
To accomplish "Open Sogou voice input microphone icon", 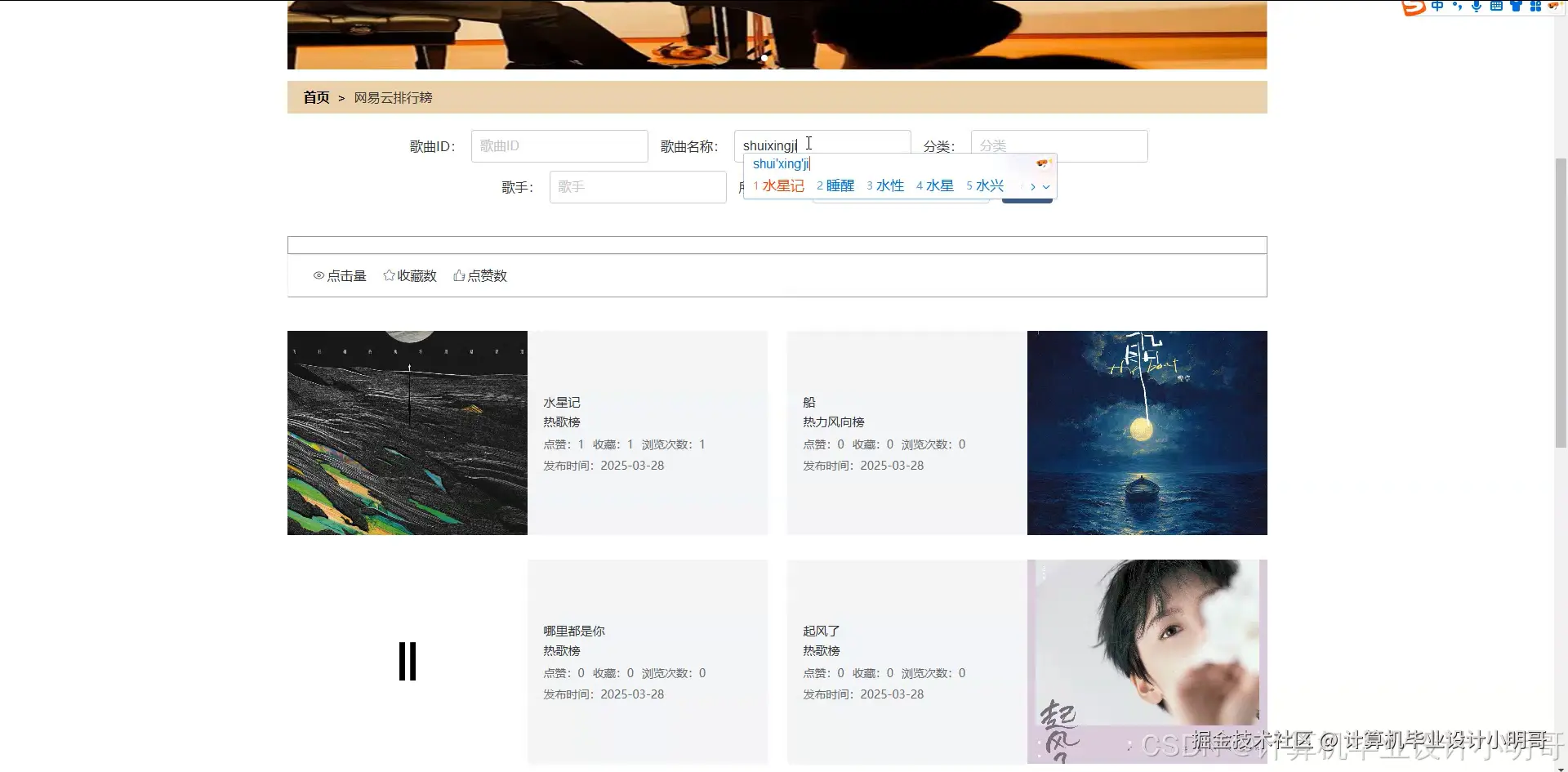I will click(x=1476, y=7).
